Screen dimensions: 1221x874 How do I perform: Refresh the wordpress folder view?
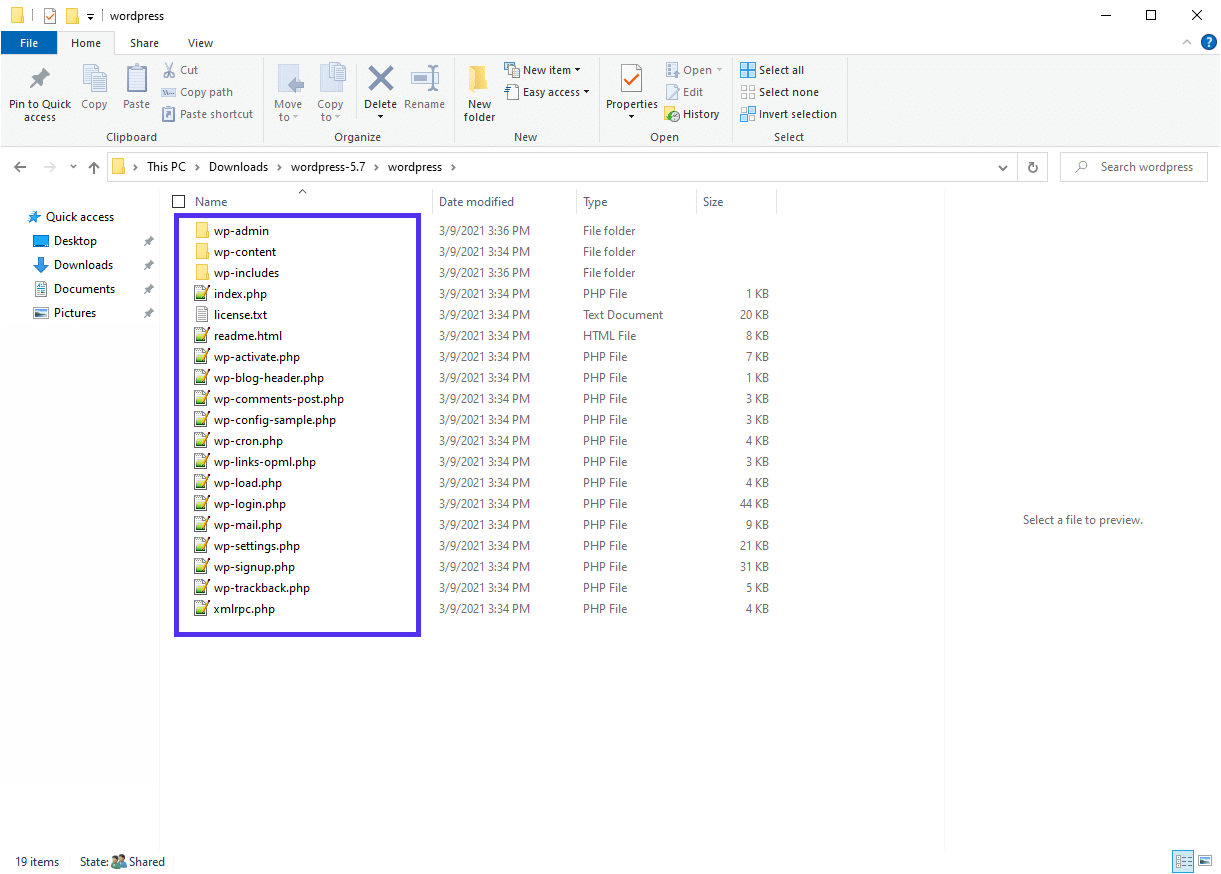pyautogui.click(x=1032, y=167)
